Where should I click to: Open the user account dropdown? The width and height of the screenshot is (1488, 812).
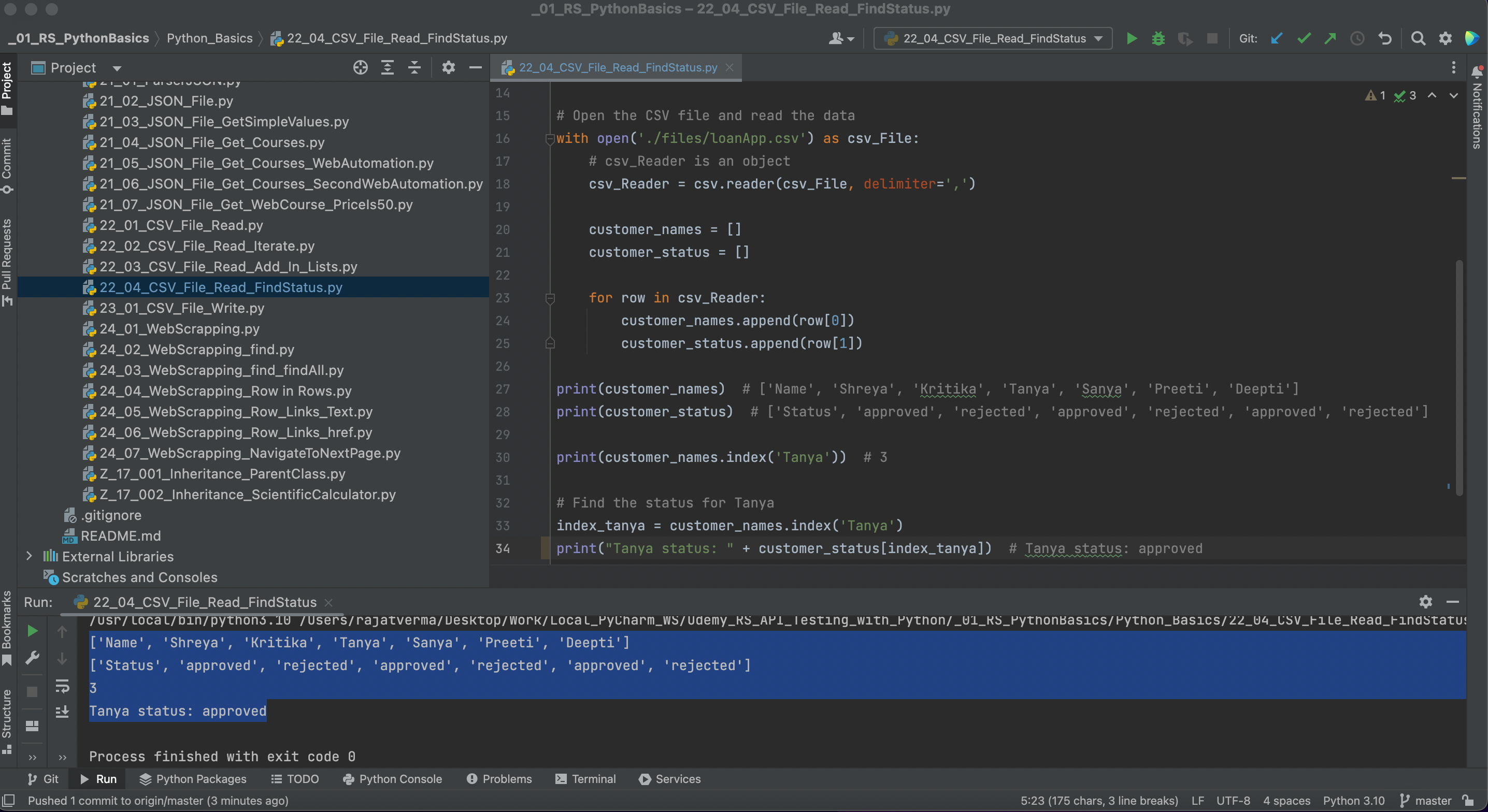click(x=841, y=39)
